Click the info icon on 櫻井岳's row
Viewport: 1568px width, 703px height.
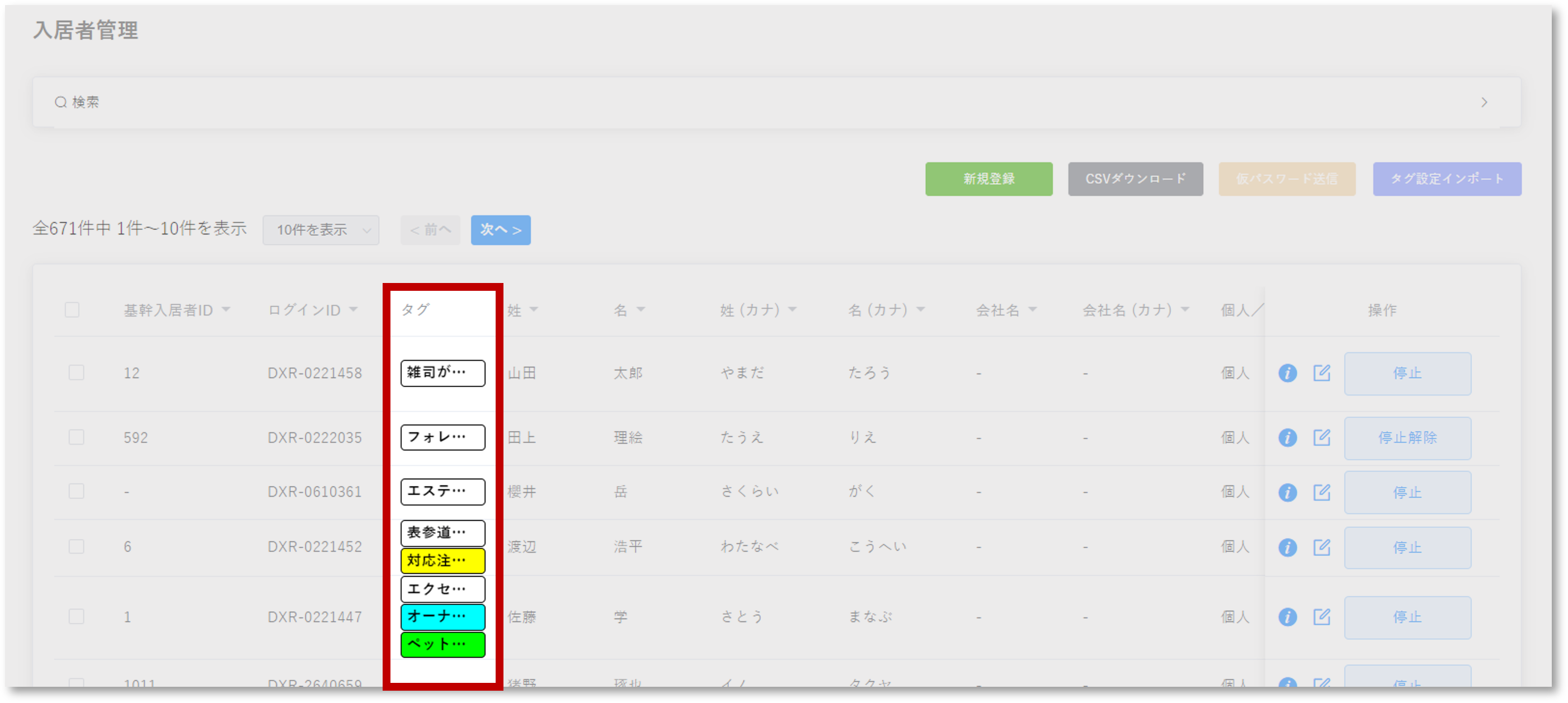tap(1288, 492)
